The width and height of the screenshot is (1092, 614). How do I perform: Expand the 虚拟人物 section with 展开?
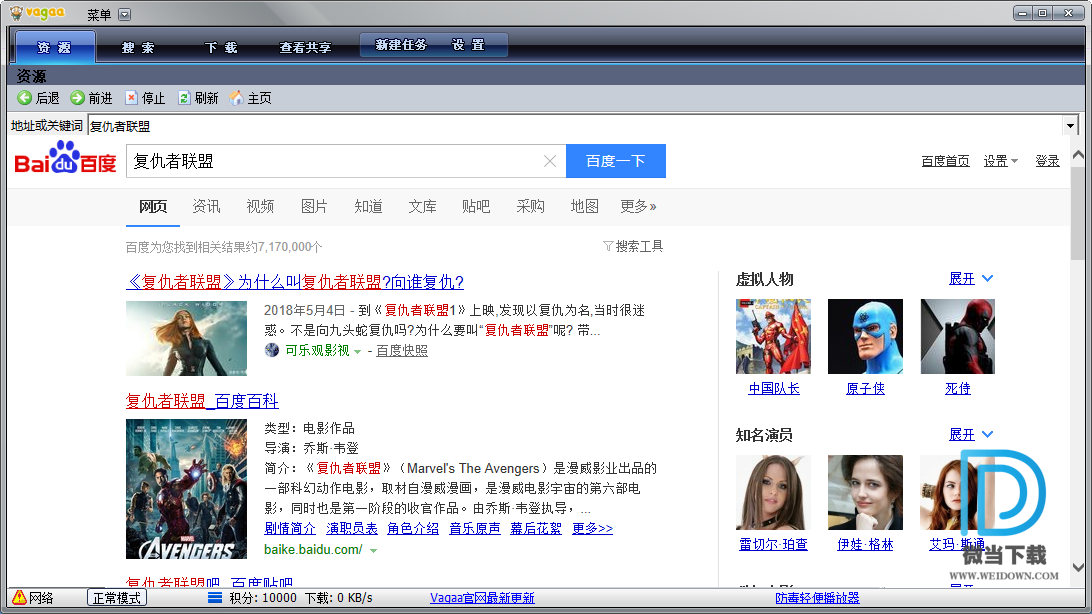(x=971, y=278)
